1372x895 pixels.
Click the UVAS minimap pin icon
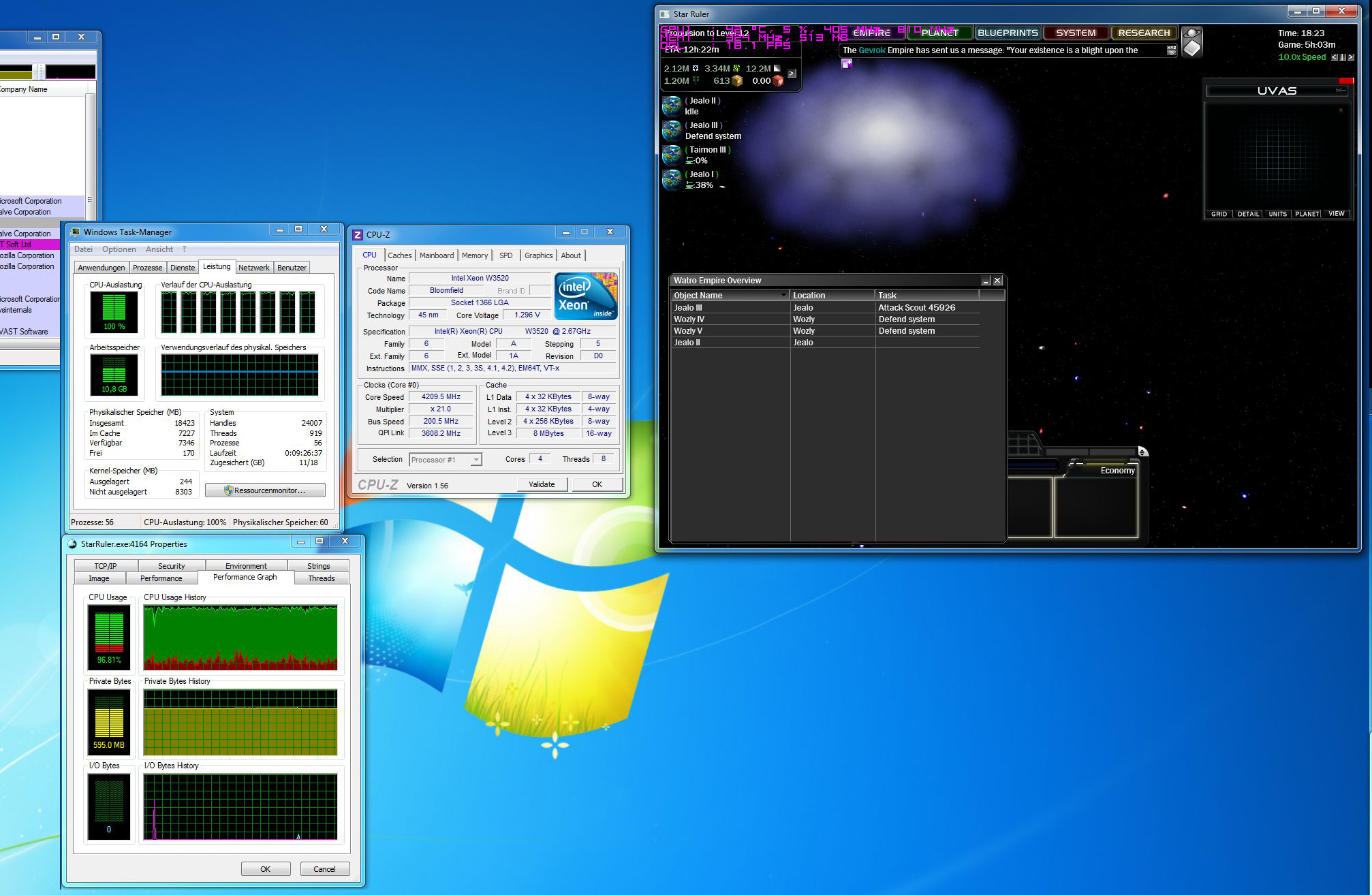1341,90
